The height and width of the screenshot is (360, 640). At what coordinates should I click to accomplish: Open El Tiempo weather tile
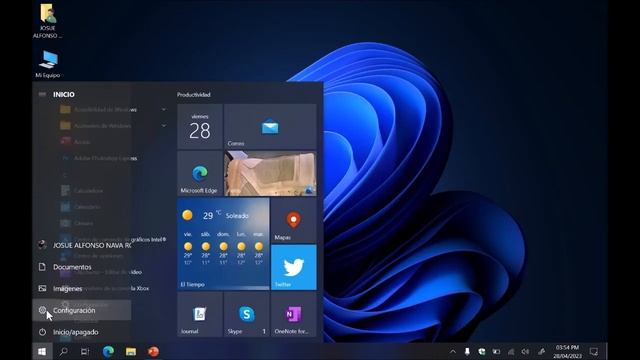pos(223,244)
